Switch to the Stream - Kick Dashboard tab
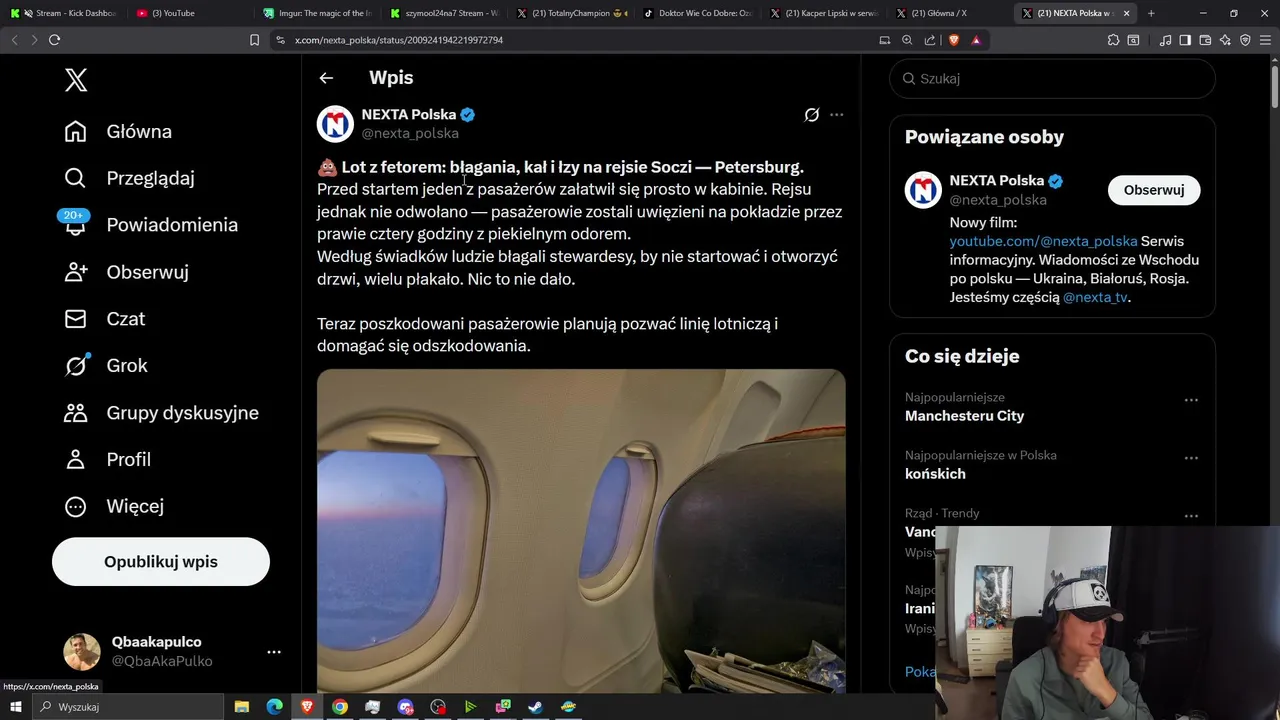The height and width of the screenshot is (720, 1280). tap(66, 13)
